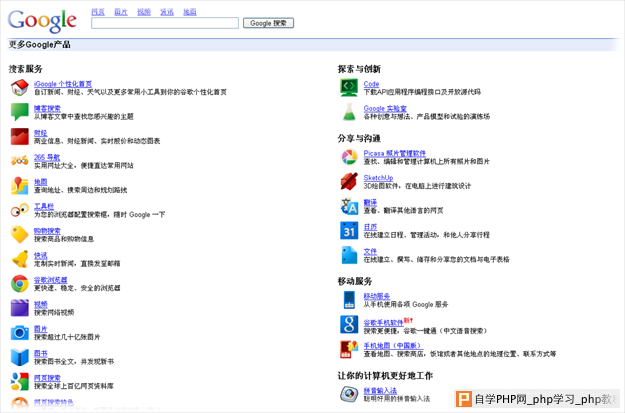Open the 265 导航 link

click(47, 157)
